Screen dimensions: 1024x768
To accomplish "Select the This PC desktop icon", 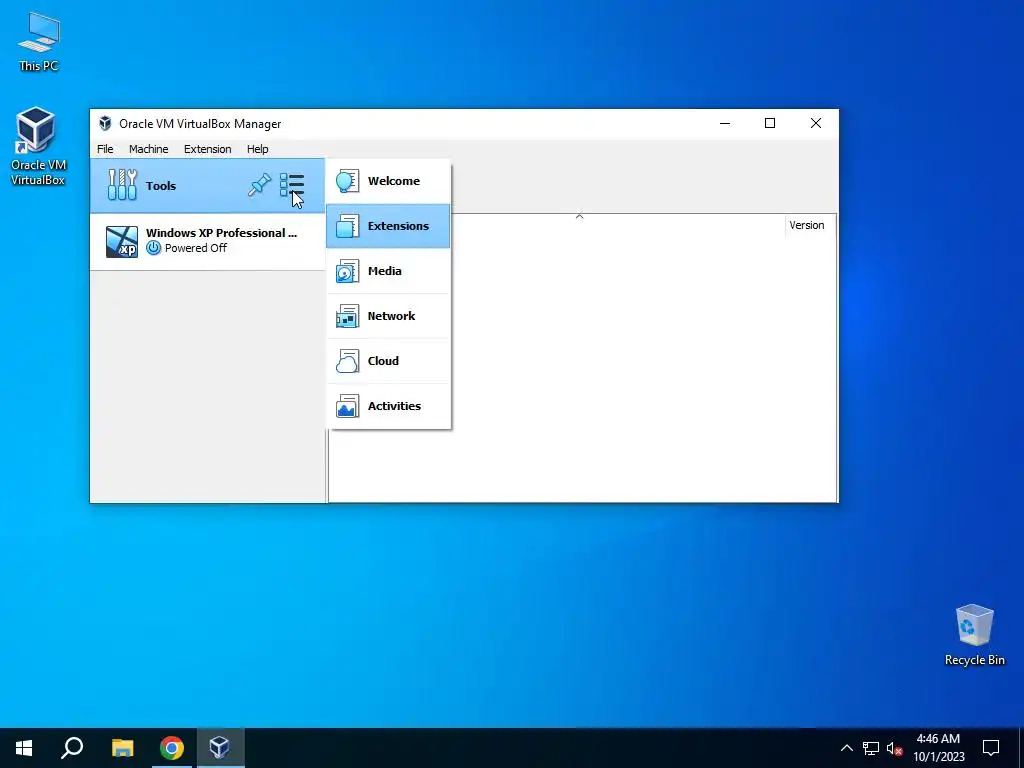I will [x=38, y=42].
